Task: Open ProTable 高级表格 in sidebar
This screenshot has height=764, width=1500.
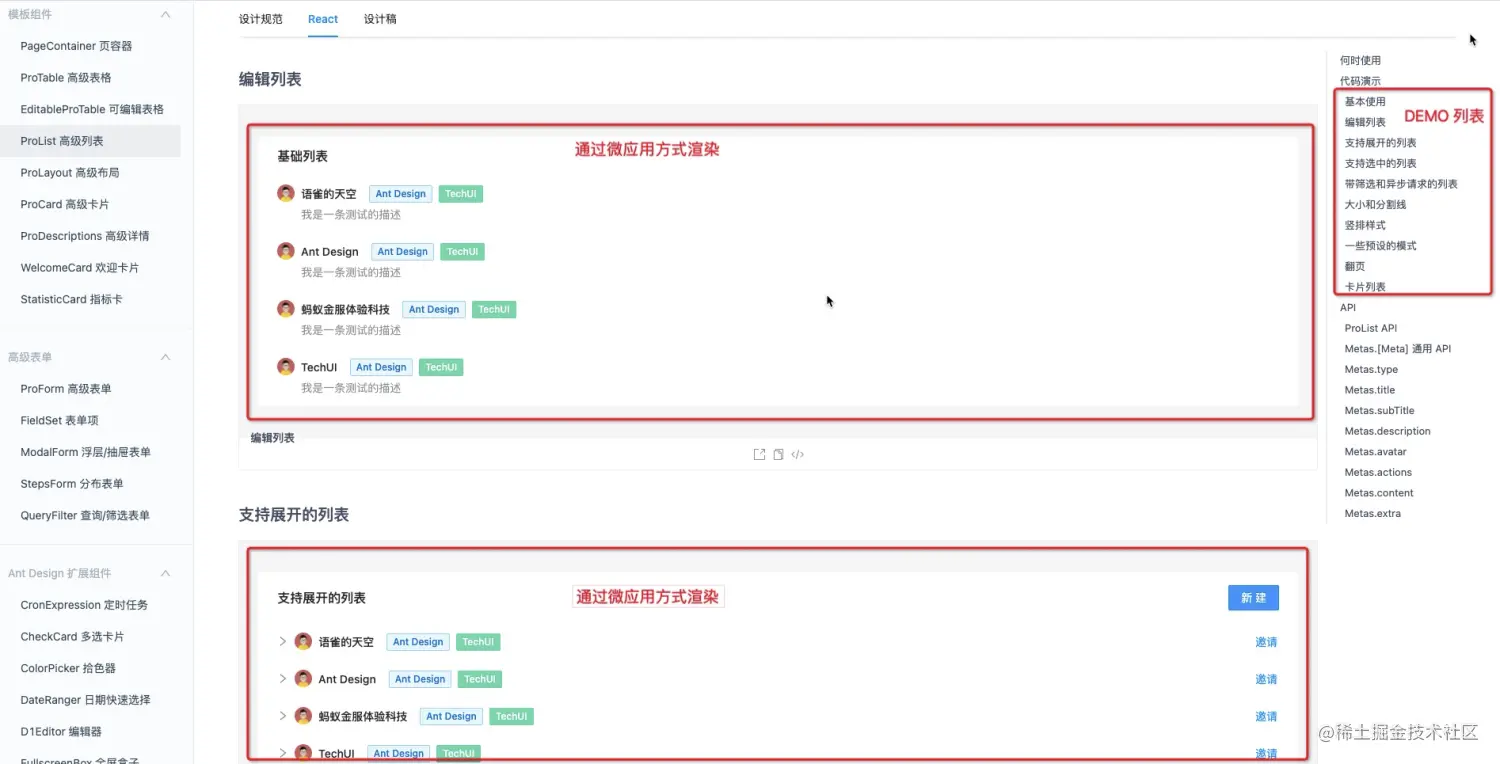Action: tap(66, 77)
